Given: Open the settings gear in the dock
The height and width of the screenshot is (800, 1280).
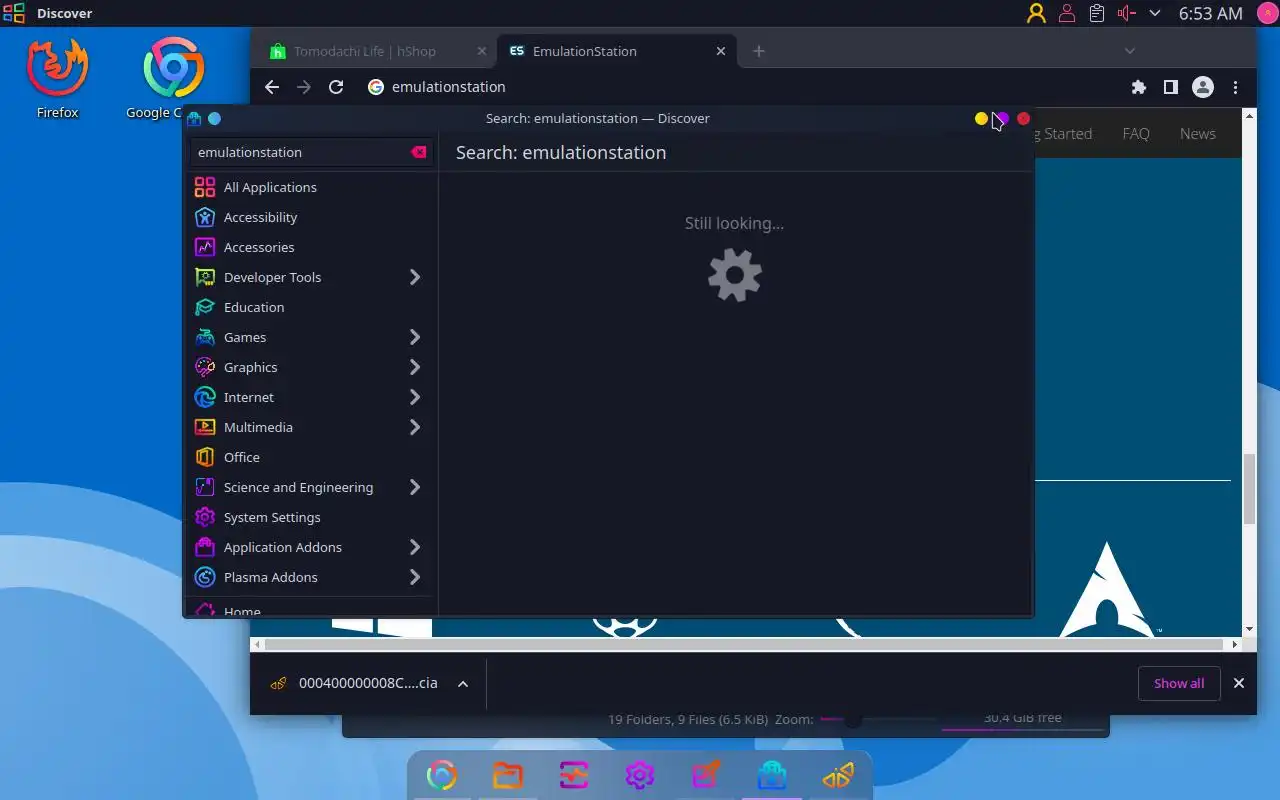Looking at the screenshot, I should pyautogui.click(x=640, y=775).
